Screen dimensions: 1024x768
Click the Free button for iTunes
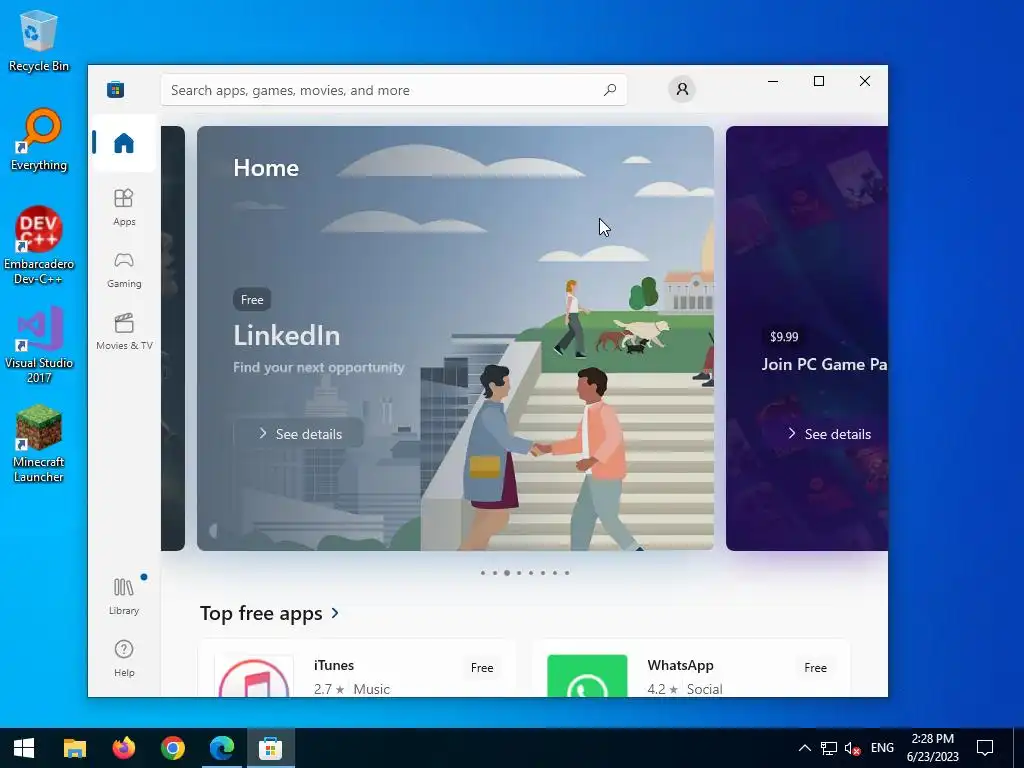click(x=482, y=667)
